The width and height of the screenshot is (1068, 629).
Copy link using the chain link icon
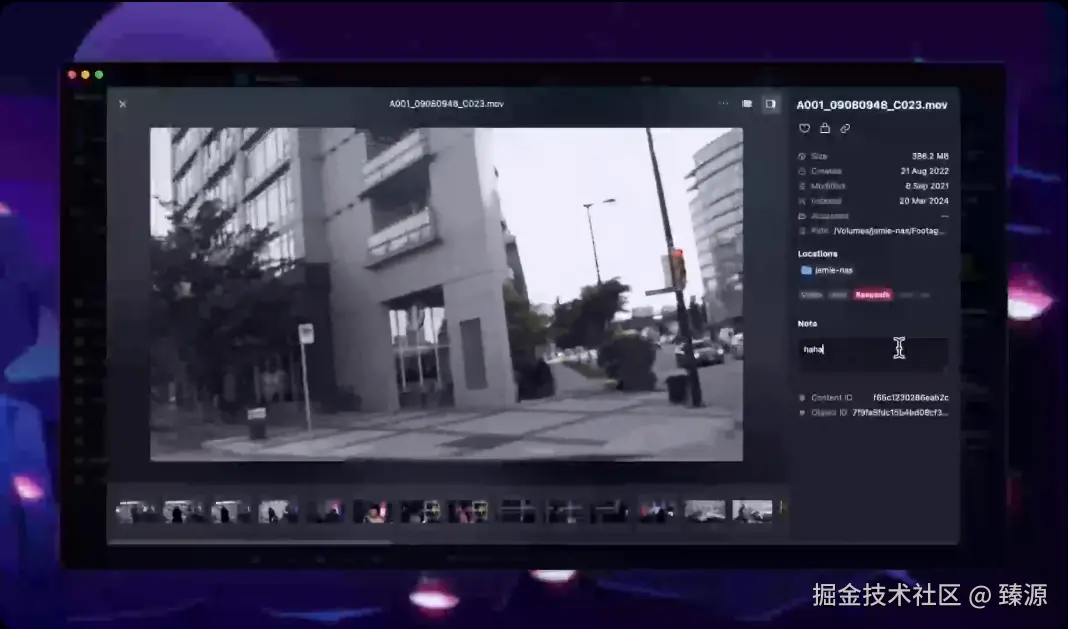[845, 128]
